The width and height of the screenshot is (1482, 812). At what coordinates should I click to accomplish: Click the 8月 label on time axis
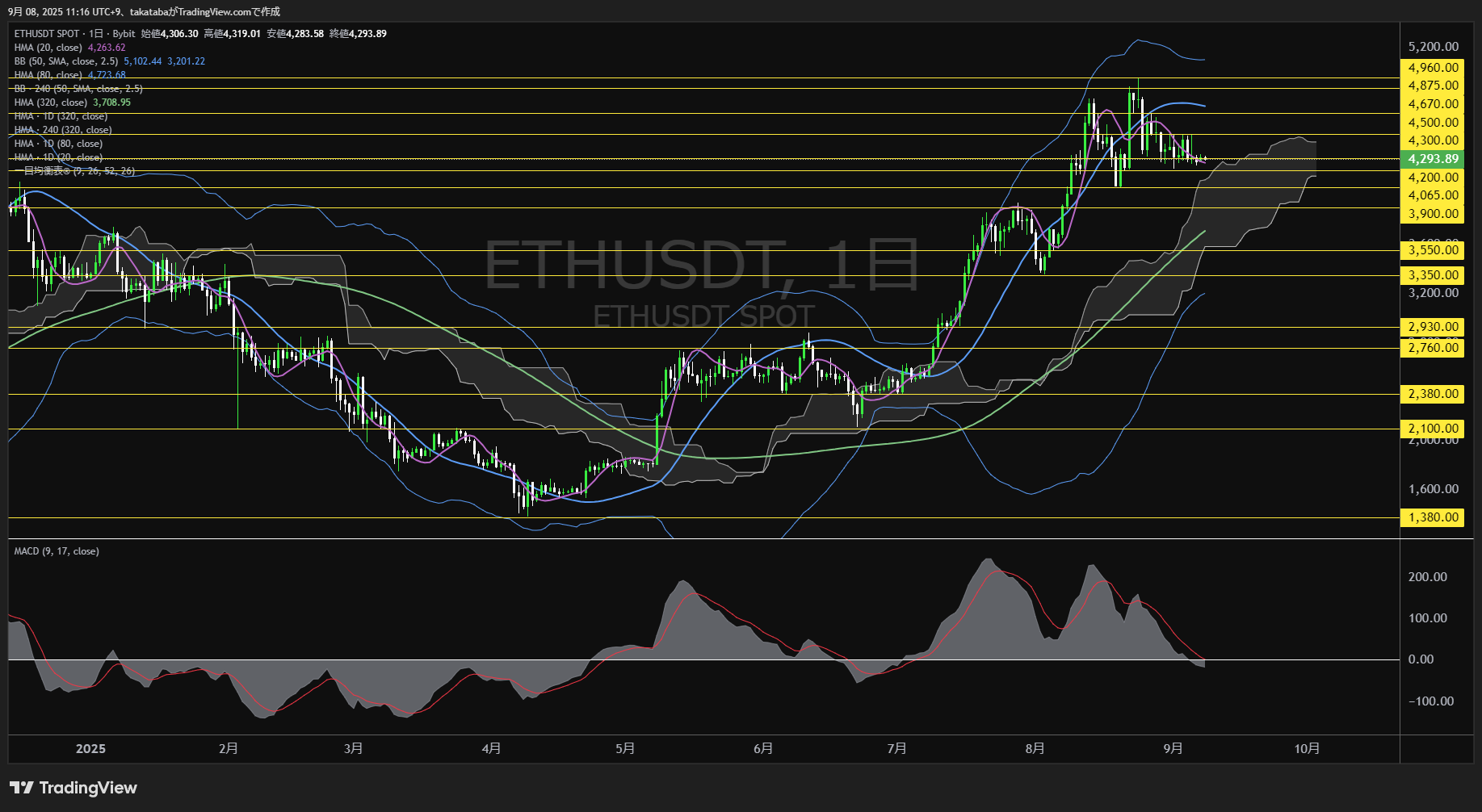(x=1035, y=749)
